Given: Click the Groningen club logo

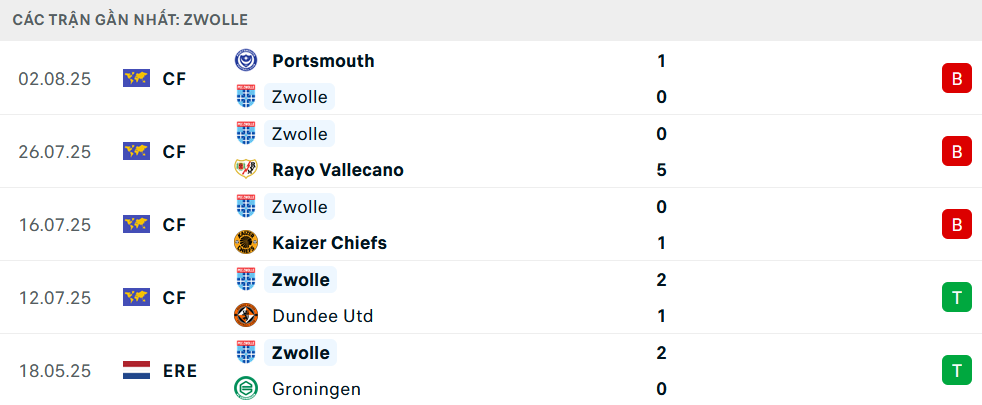Looking at the screenshot, I should [245, 389].
